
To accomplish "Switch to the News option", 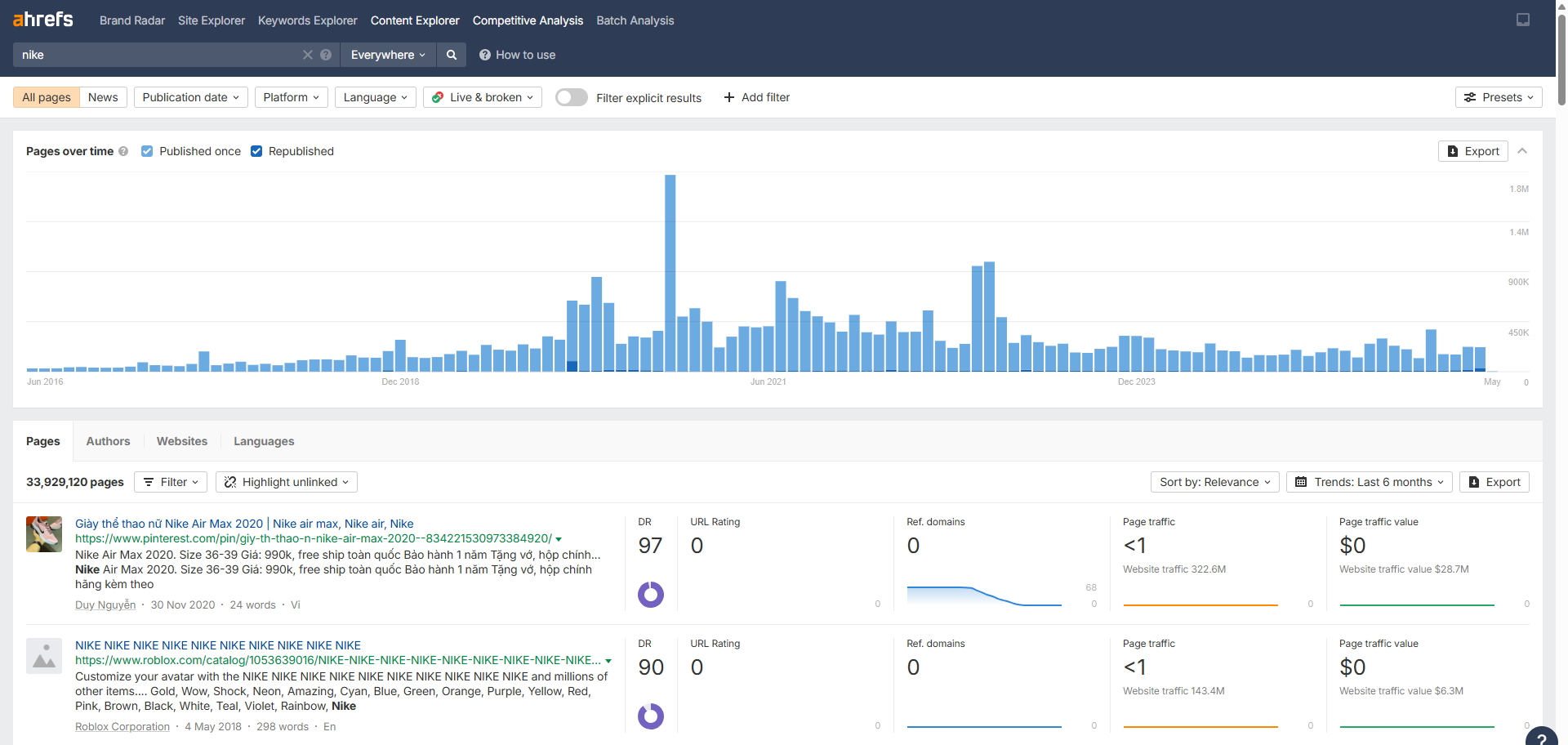I will (x=103, y=97).
